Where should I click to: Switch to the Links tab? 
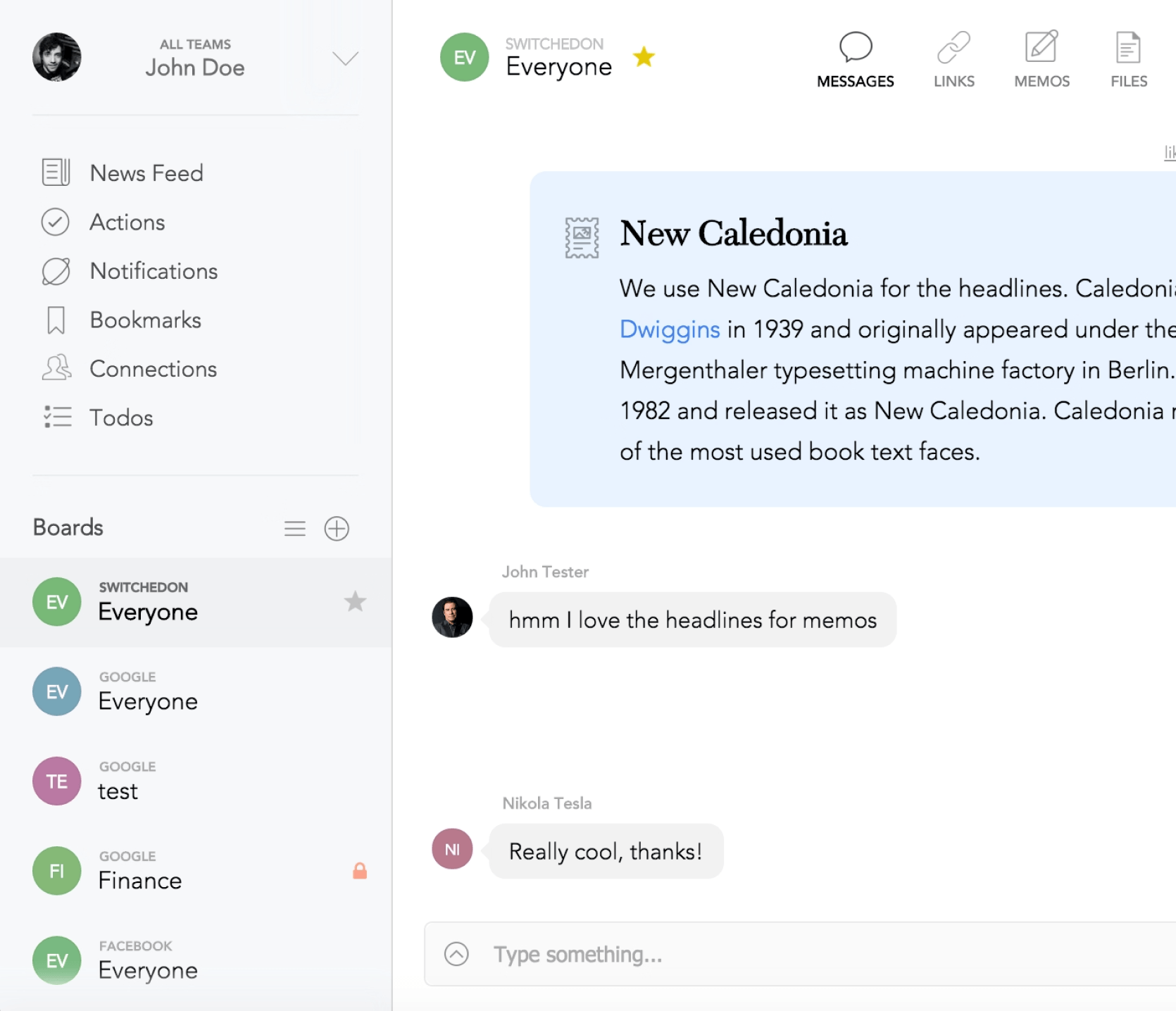click(953, 60)
